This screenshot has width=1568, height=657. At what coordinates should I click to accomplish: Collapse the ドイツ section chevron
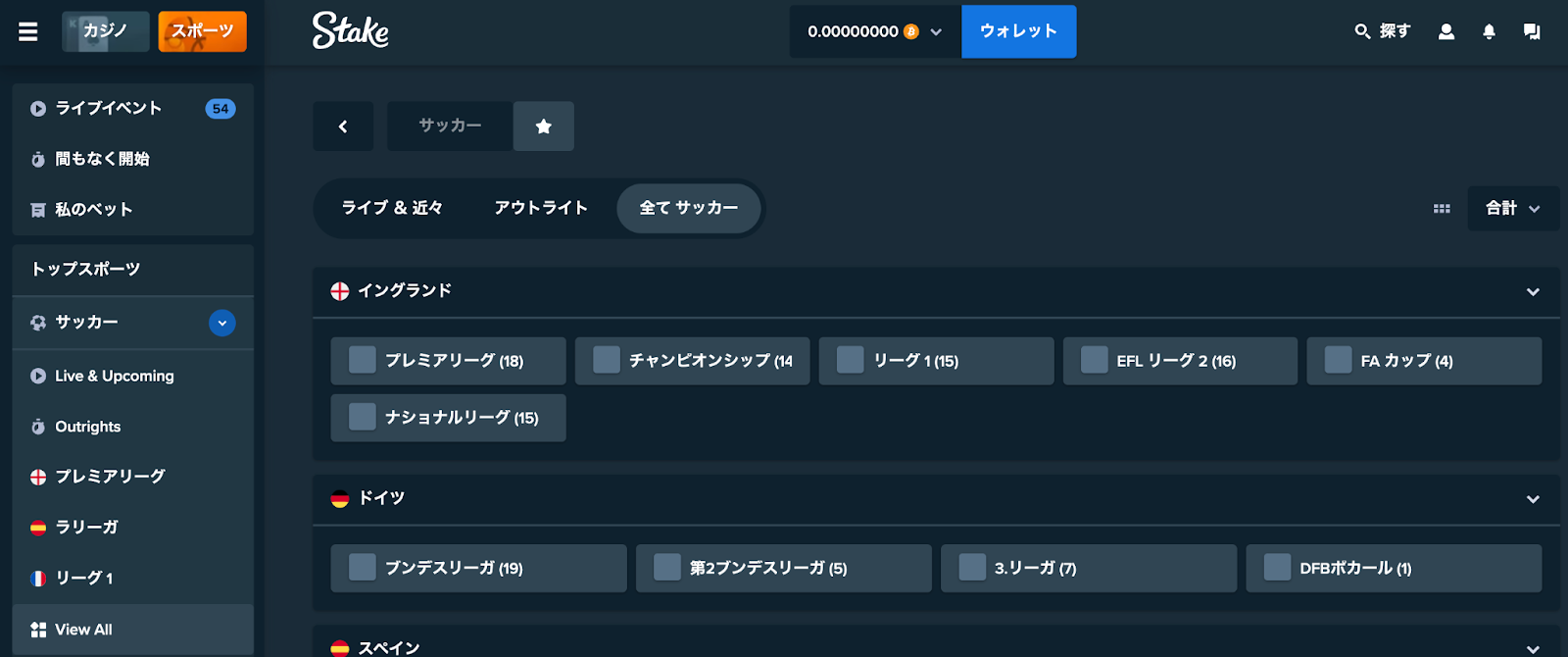pyautogui.click(x=1533, y=499)
